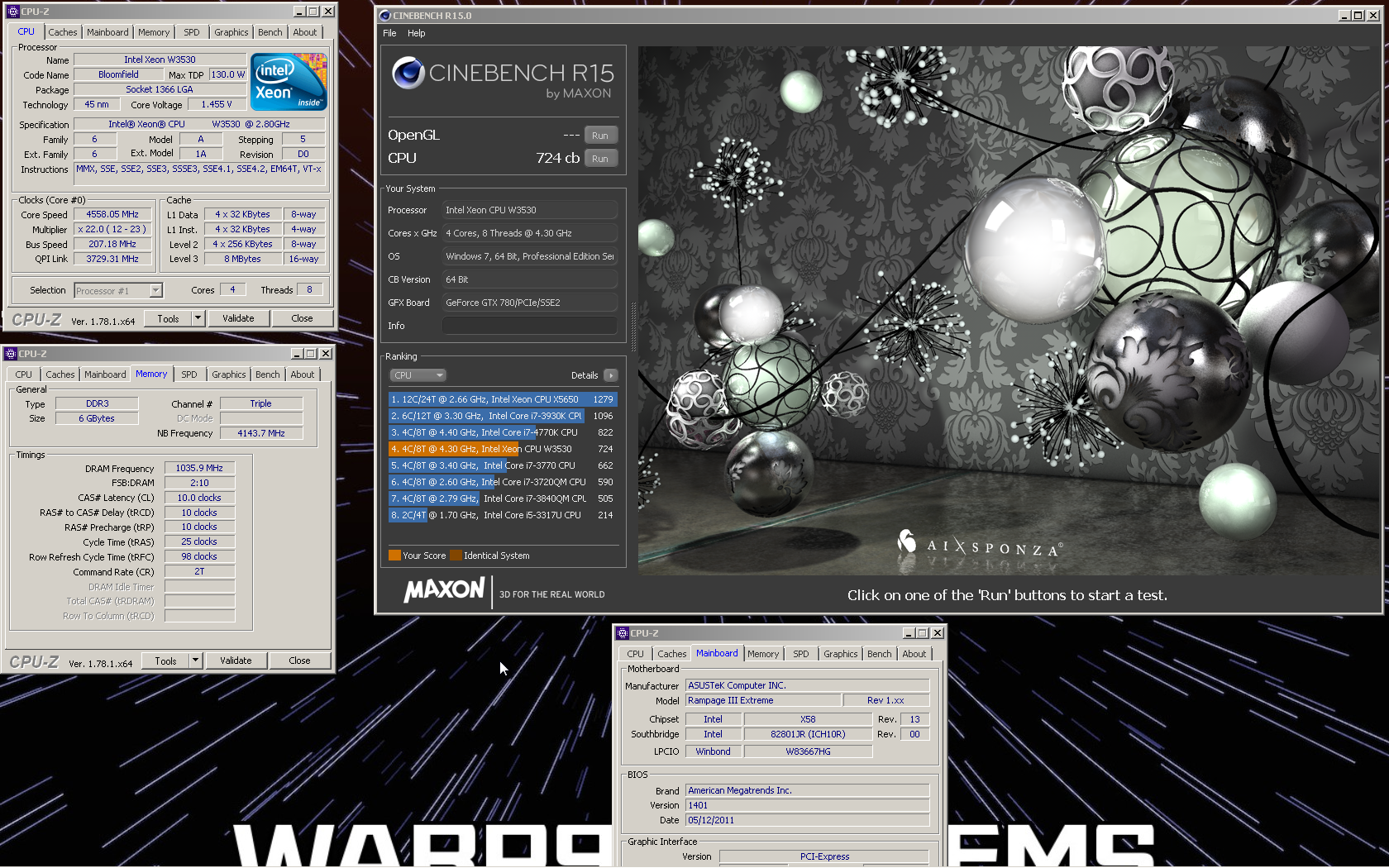
Task: Click the Cinebench R15 sphere logo
Action: coord(408,73)
